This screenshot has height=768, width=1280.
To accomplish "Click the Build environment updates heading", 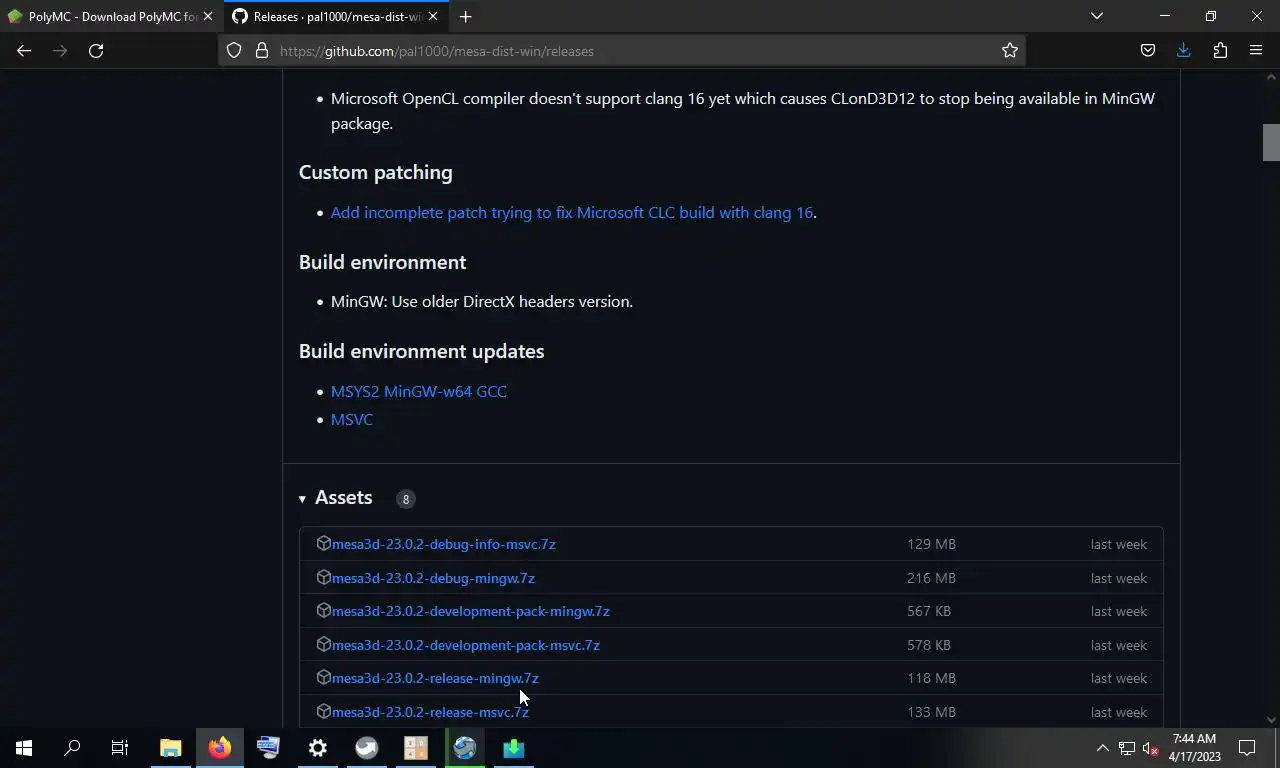I will pyautogui.click(x=421, y=351).
